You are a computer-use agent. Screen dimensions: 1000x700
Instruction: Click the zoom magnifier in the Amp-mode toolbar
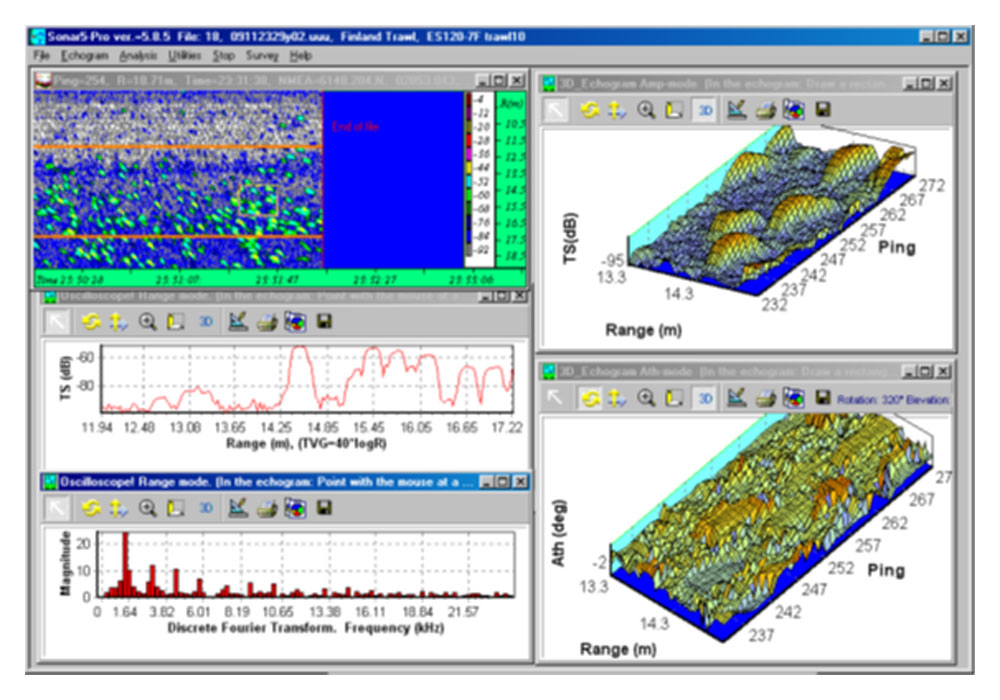click(646, 110)
